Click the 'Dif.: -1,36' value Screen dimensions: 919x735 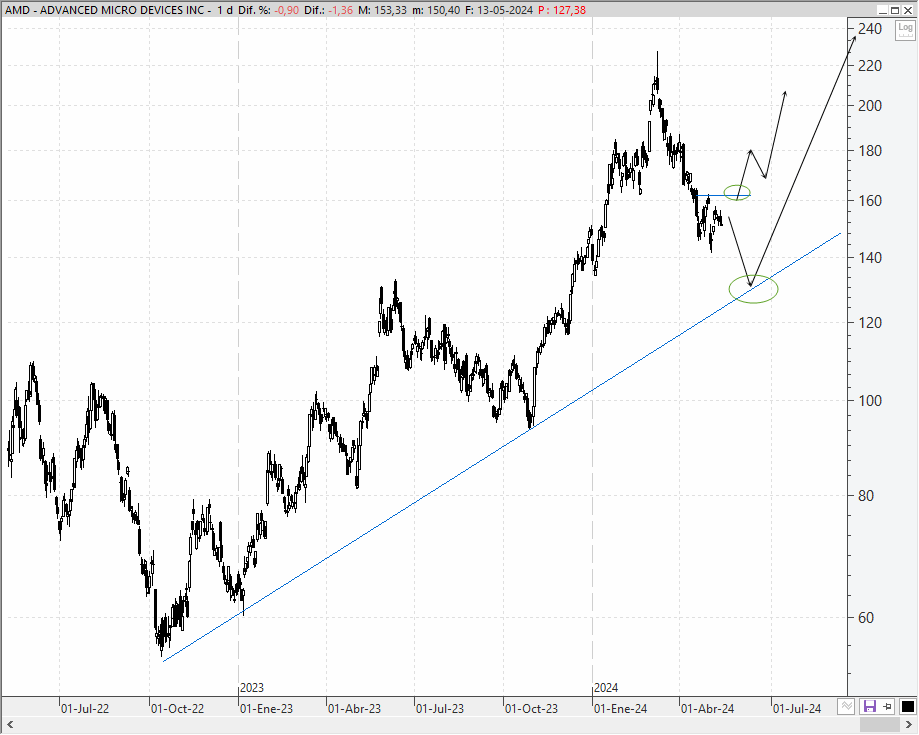328,10
